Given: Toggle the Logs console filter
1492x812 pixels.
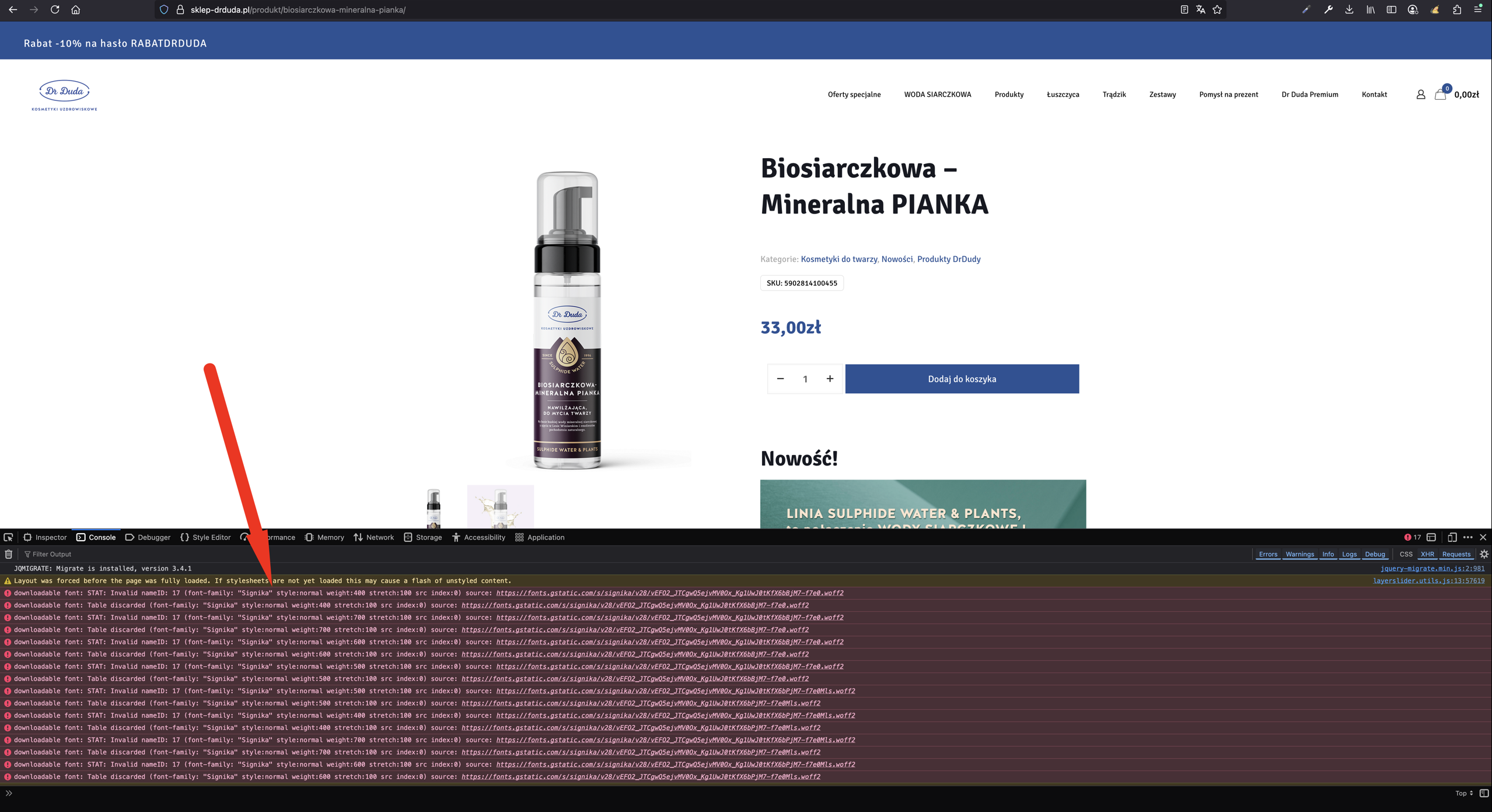Looking at the screenshot, I should tap(1349, 554).
